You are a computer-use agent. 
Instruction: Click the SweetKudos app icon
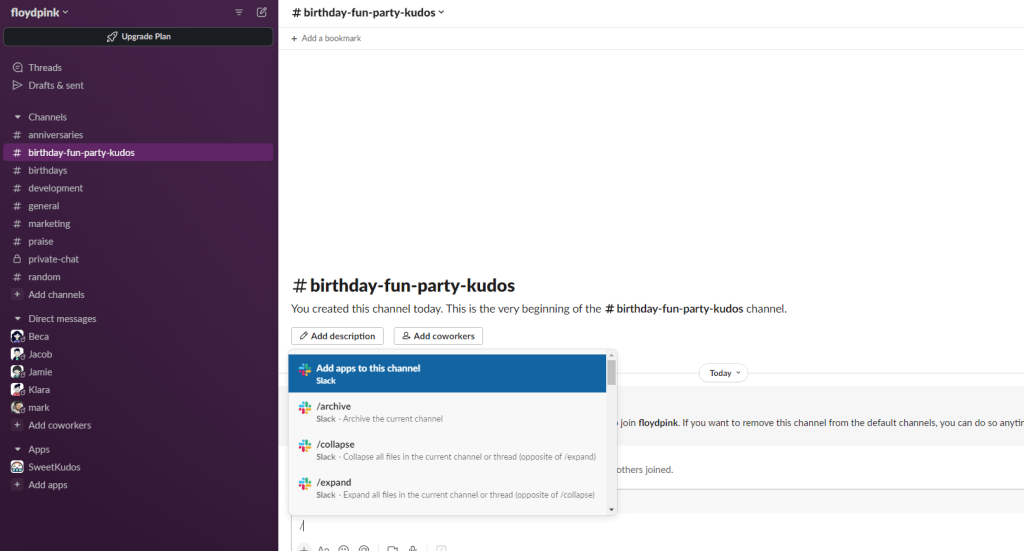click(x=17, y=467)
